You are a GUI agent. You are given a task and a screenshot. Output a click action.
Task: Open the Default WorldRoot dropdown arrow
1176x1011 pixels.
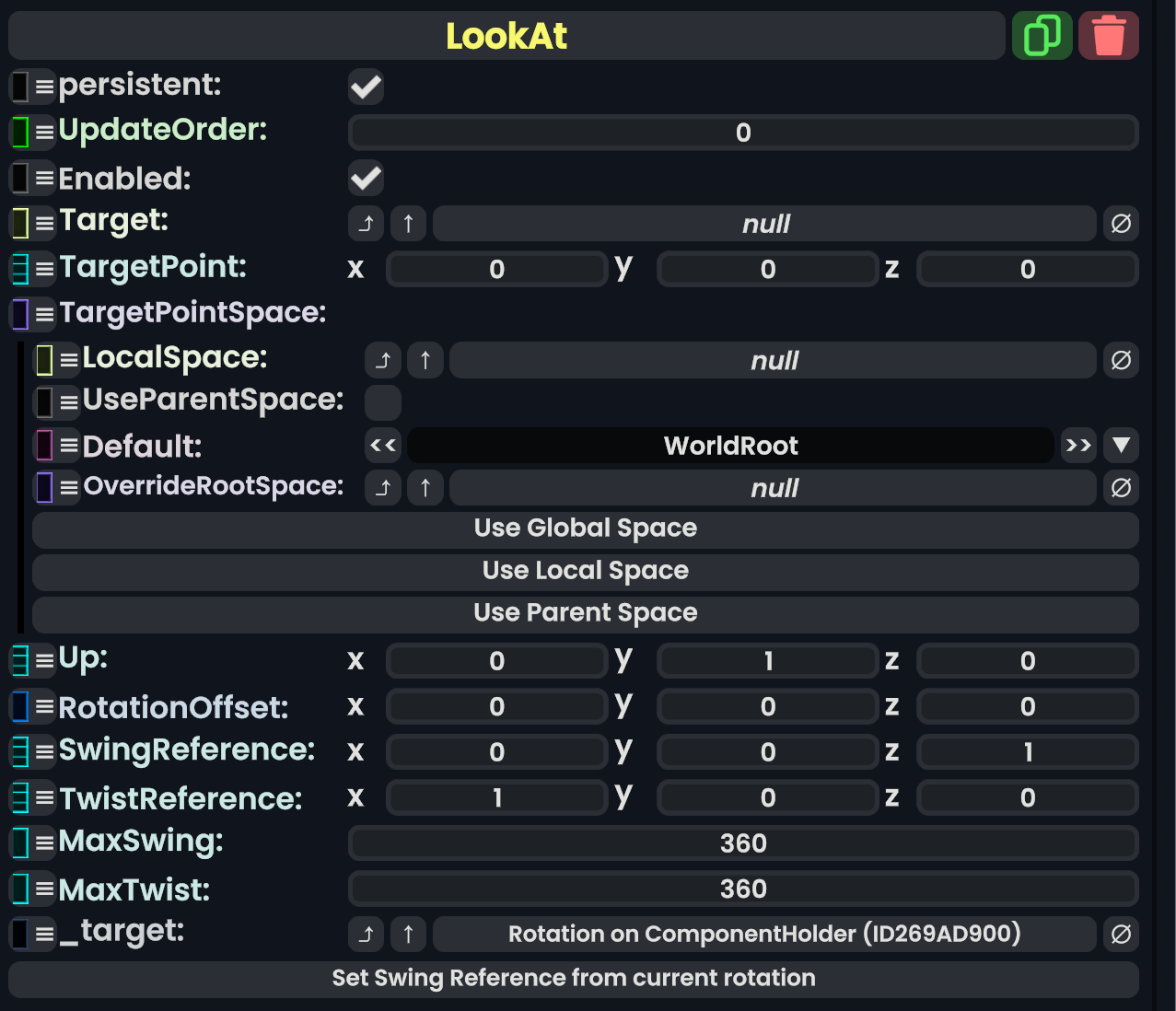1121,446
